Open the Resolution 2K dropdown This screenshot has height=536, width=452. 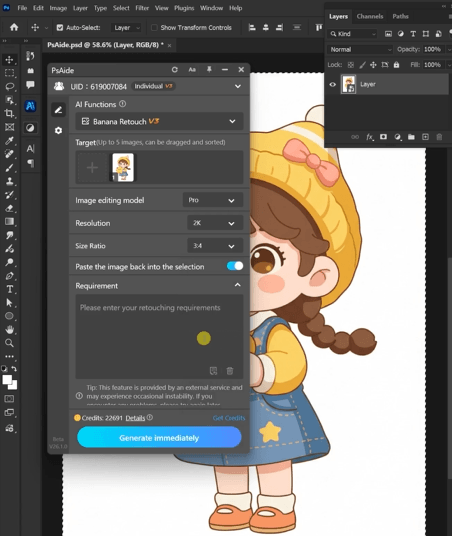click(x=215, y=223)
